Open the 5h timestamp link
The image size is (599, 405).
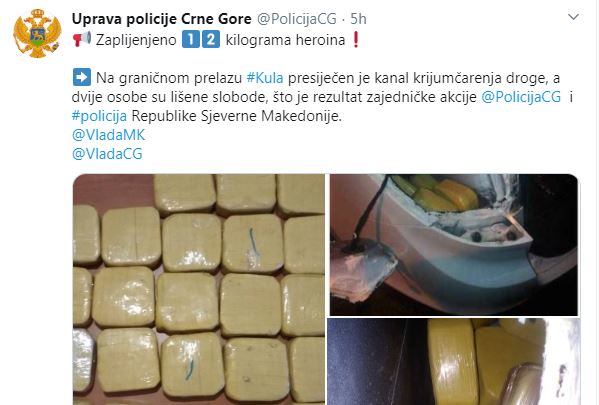[358, 19]
